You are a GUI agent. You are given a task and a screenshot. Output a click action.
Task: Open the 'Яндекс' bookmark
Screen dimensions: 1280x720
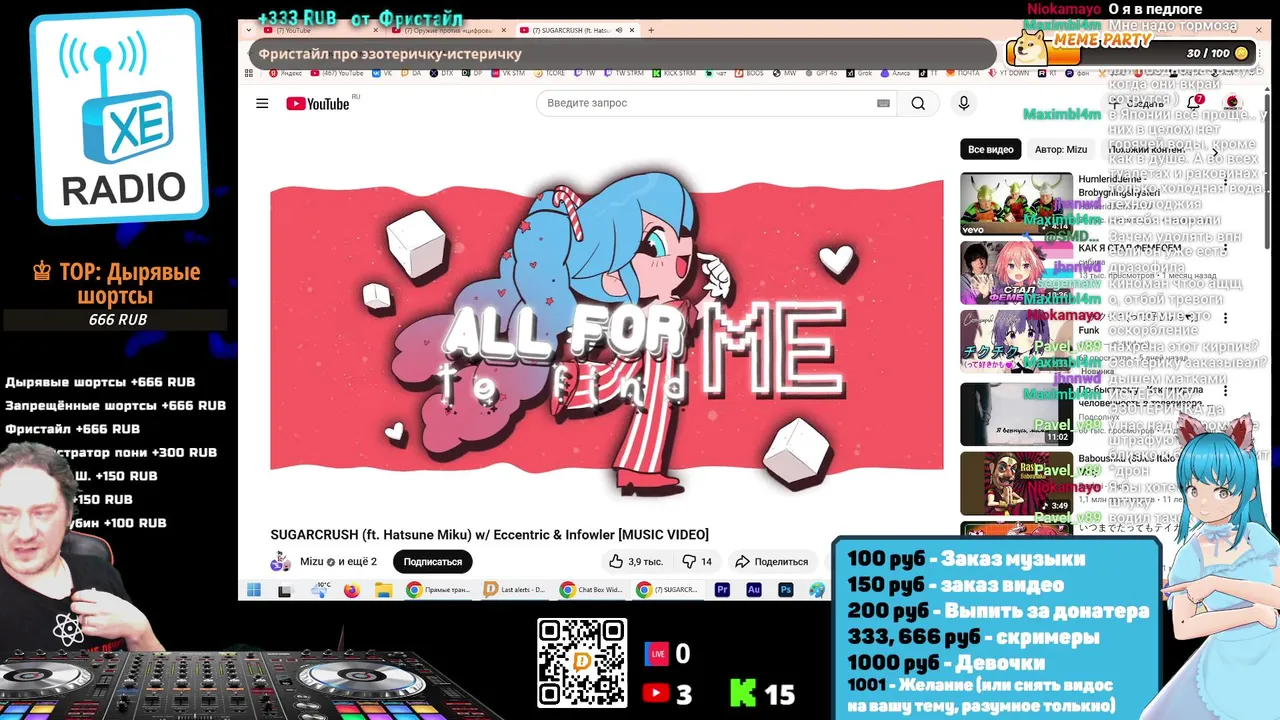[x=285, y=72]
